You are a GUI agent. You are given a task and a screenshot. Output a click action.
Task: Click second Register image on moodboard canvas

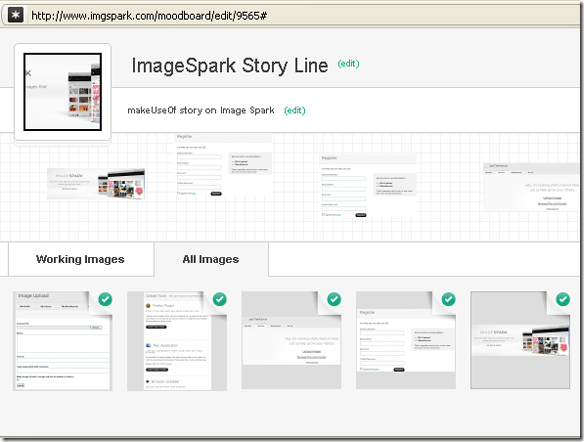(x=368, y=186)
